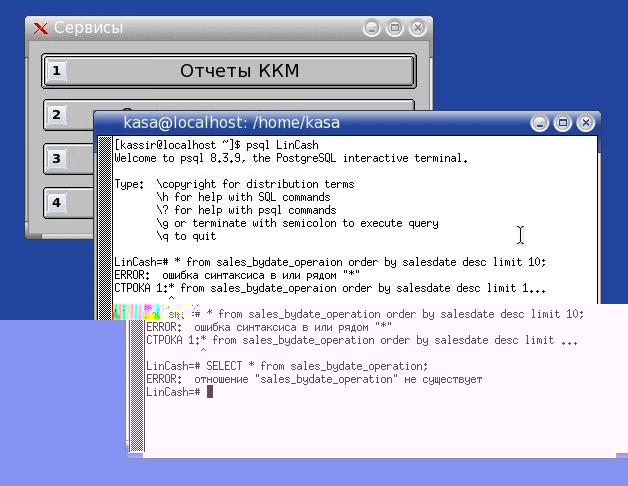Click the error 'отношение "sales_bydate_operation" не существует'
This screenshot has width=628, height=486.
click(314, 379)
